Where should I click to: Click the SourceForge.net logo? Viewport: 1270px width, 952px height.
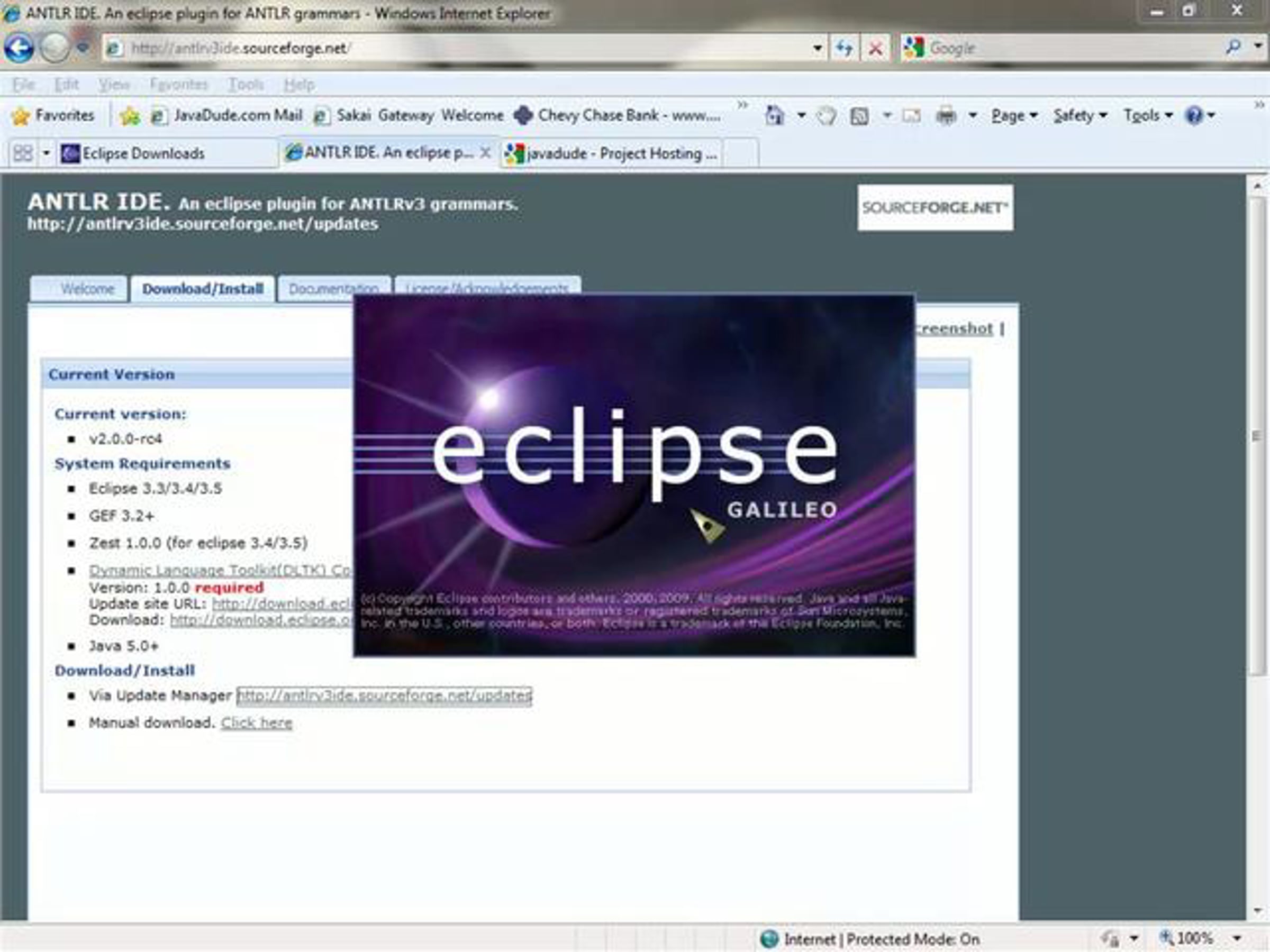tap(935, 208)
